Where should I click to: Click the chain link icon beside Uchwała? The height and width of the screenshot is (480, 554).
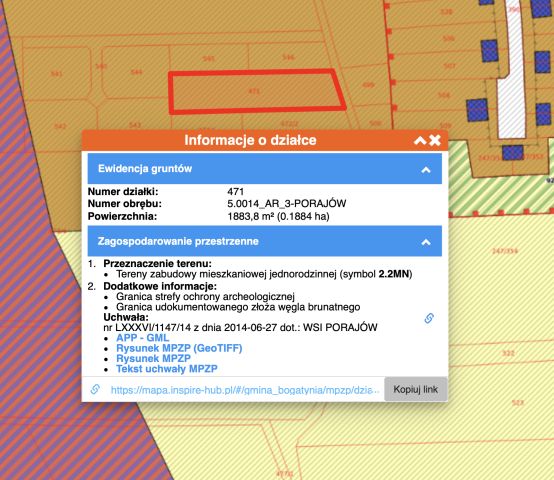point(429,318)
